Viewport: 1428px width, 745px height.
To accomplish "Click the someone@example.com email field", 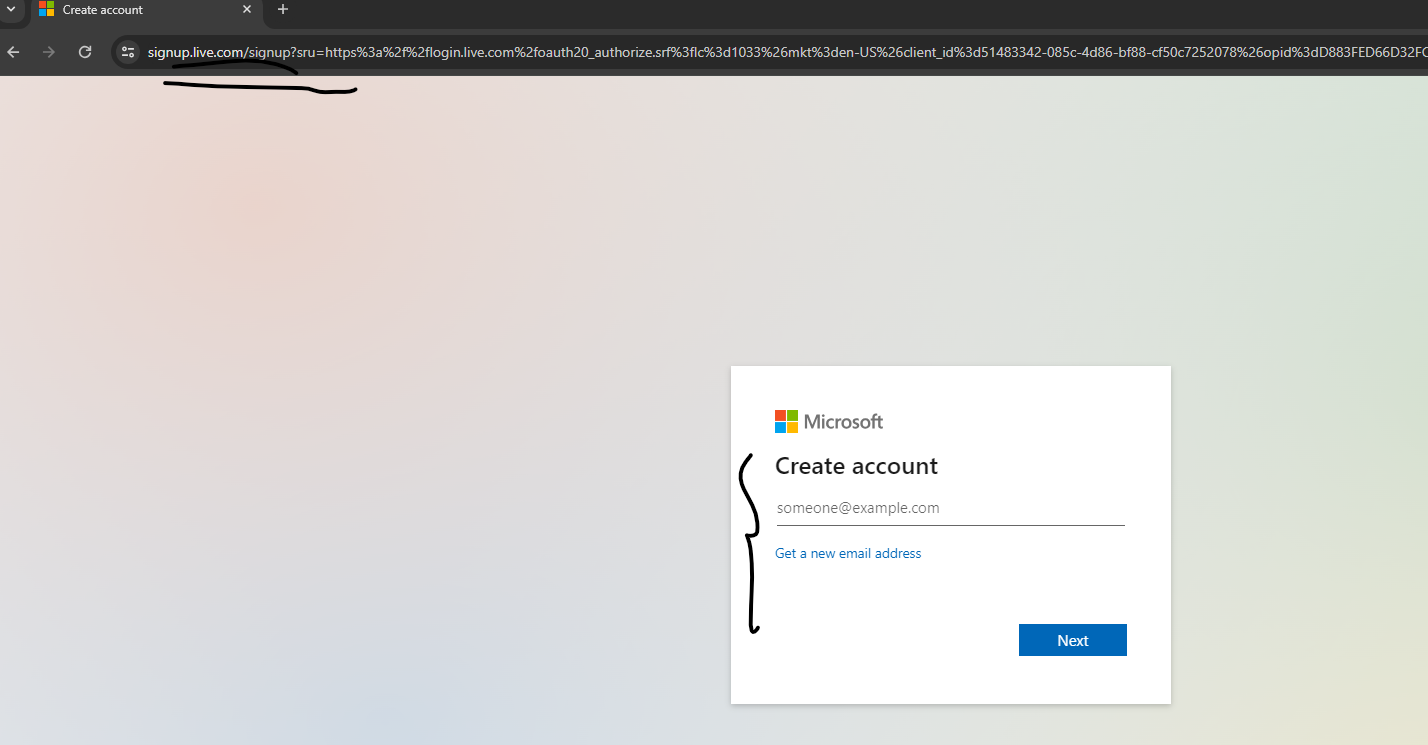I will 950,508.
